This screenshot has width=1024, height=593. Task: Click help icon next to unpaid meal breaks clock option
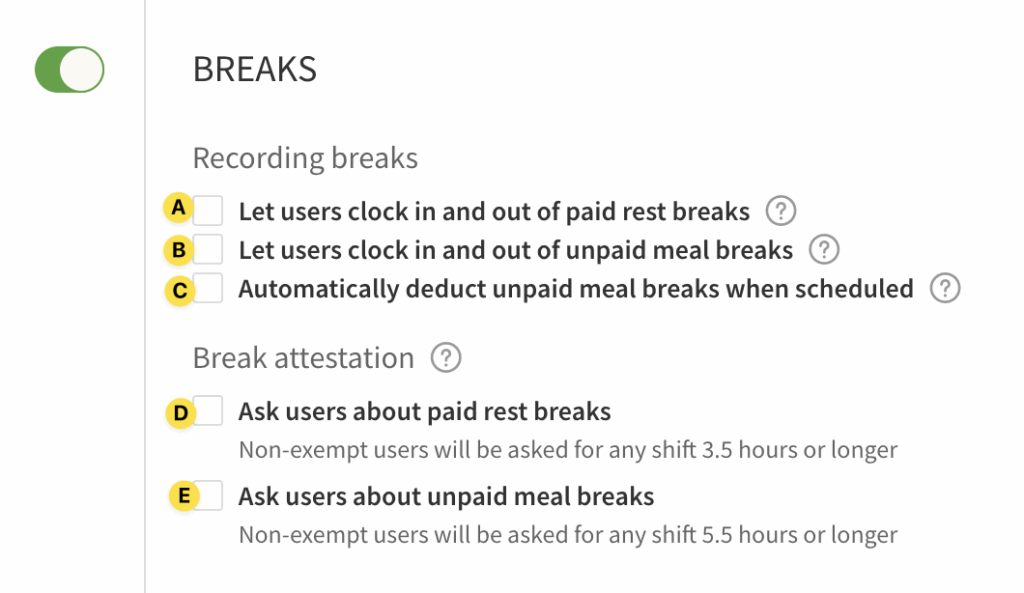(824, 249)
